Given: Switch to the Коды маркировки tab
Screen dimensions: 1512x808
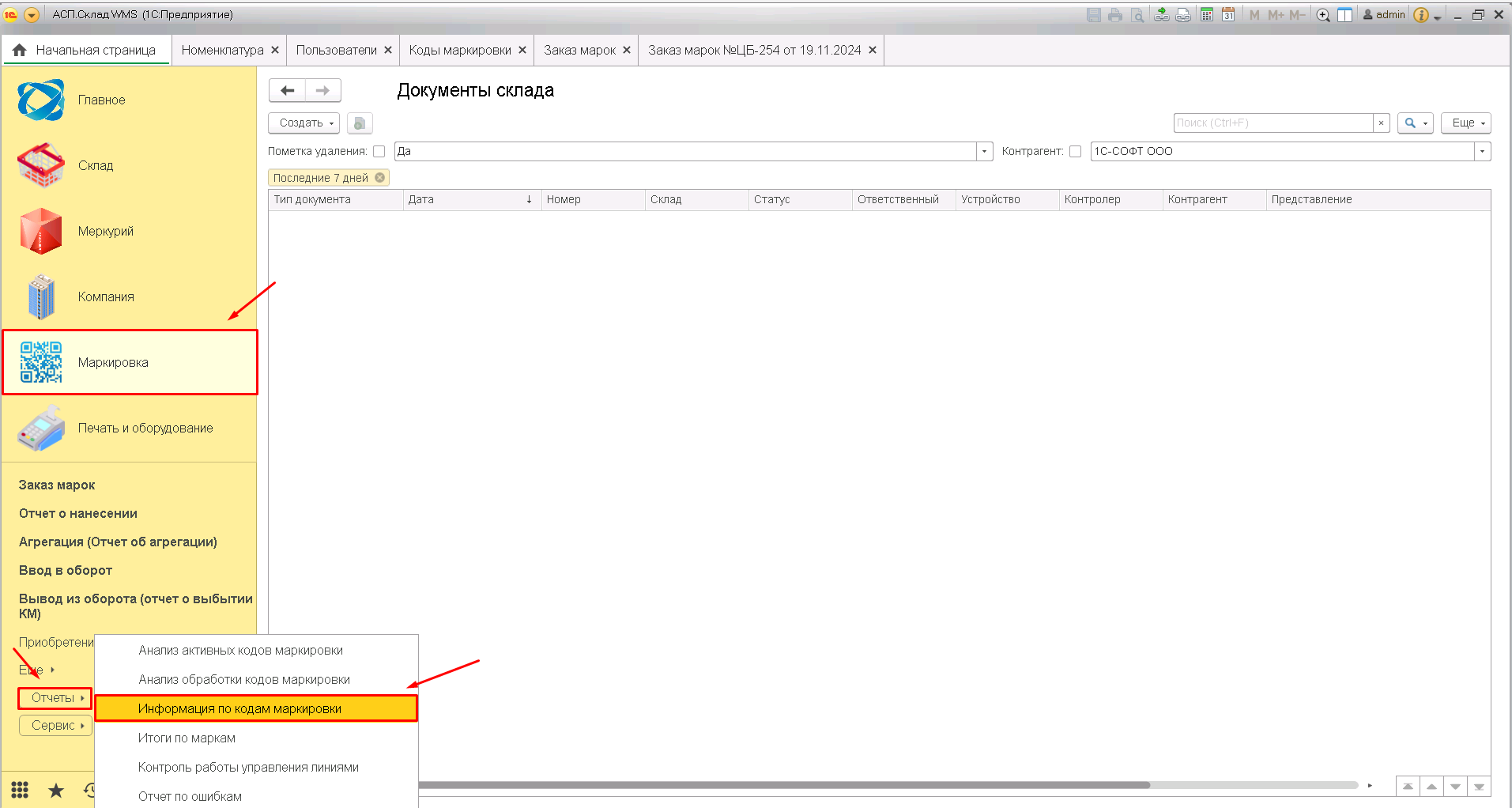Looking at the screenshot, I should click(460, 50).
